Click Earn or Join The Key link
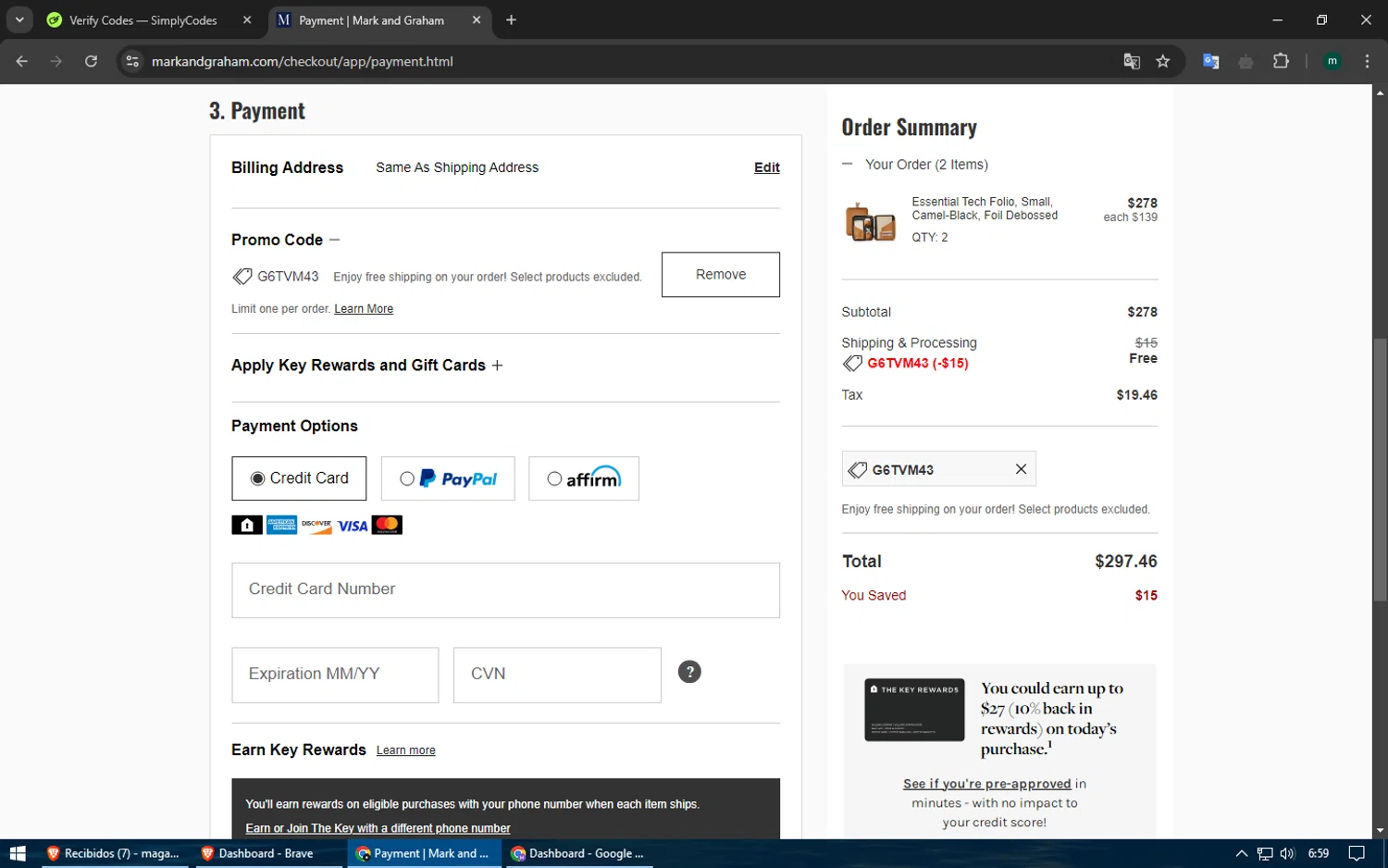This screenshot has width=1388, height=868. (x=378, y=828)
